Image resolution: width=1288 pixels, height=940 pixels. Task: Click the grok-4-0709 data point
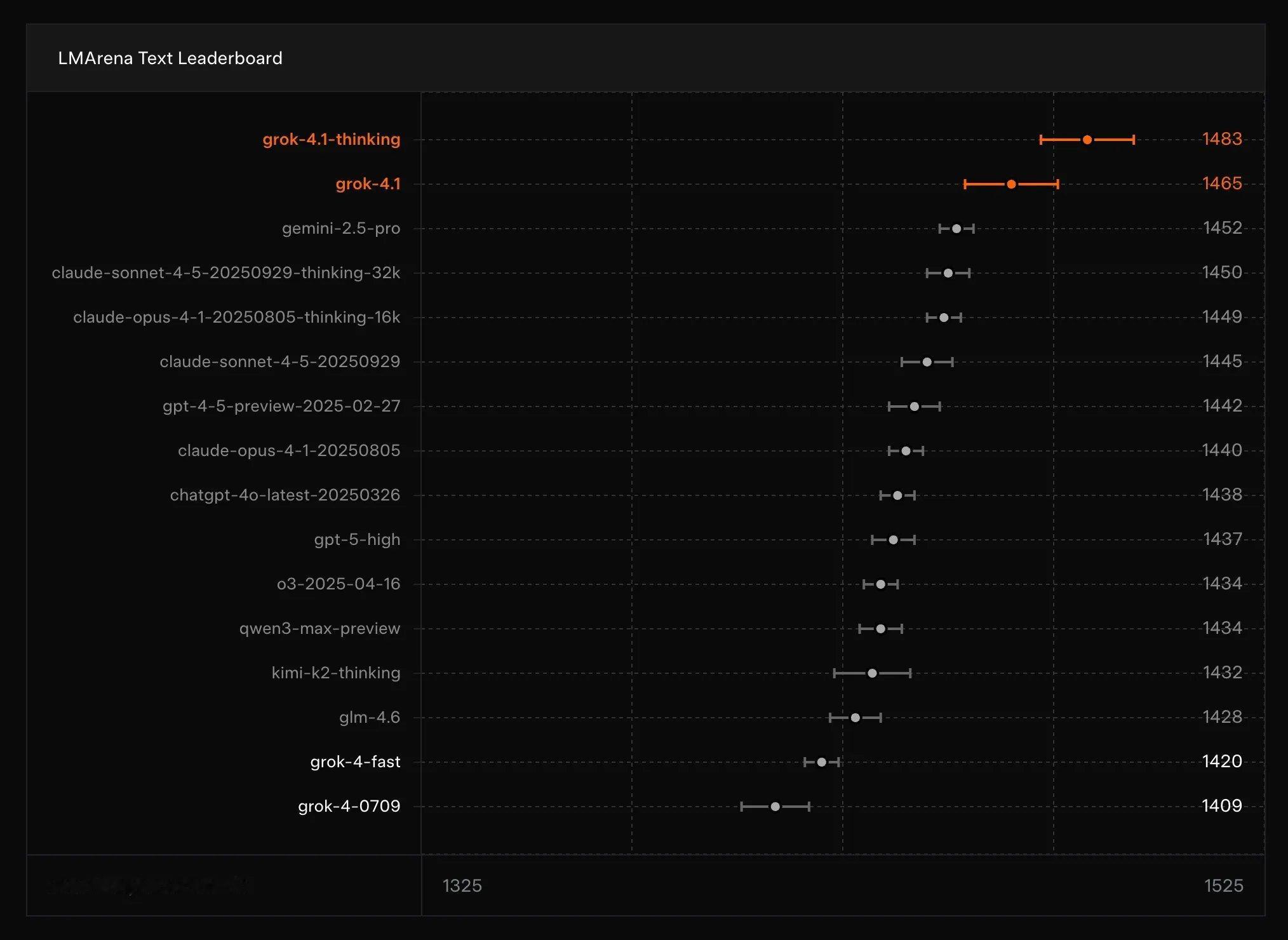pyautogui.click(x=775, y=807)
